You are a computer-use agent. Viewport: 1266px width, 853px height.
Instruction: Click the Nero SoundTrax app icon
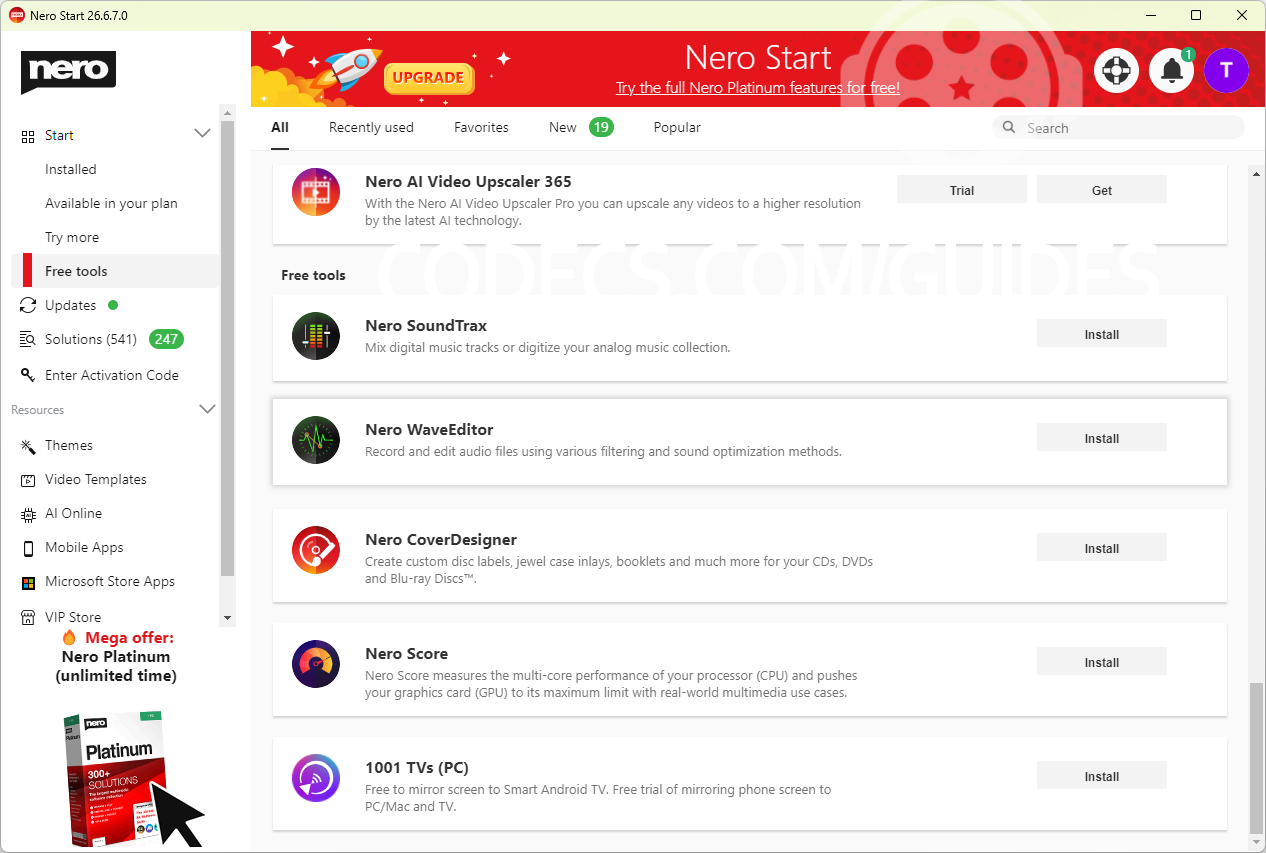tap(316, 336)
